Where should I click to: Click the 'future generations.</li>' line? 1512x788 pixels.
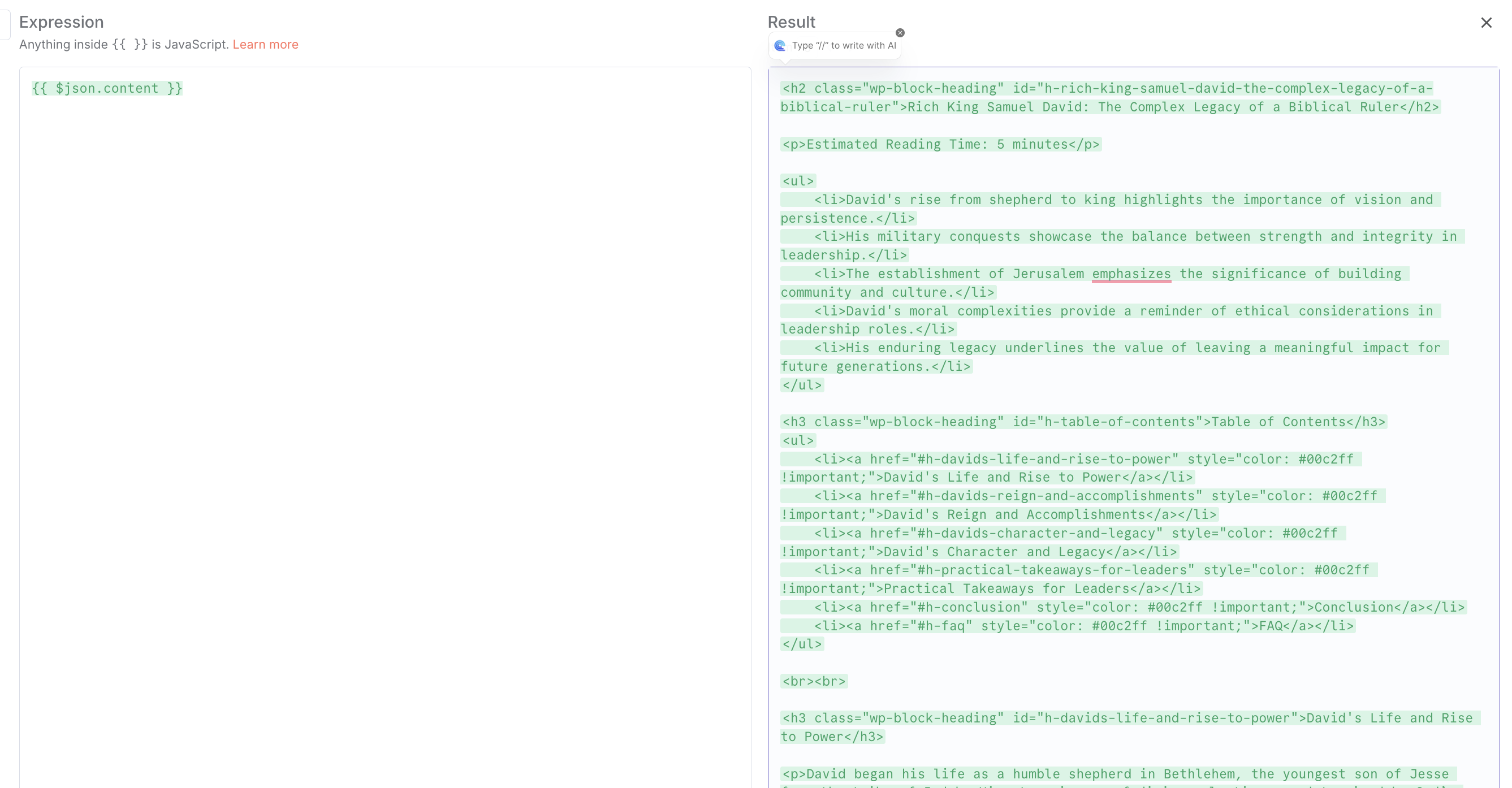pyautogui.click(x=876, y=367)
